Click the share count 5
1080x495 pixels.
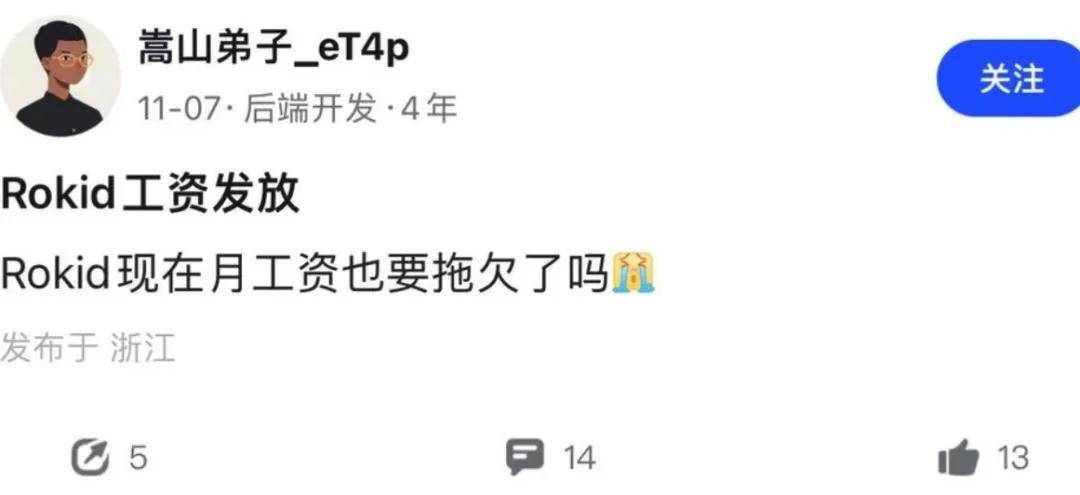138,459
